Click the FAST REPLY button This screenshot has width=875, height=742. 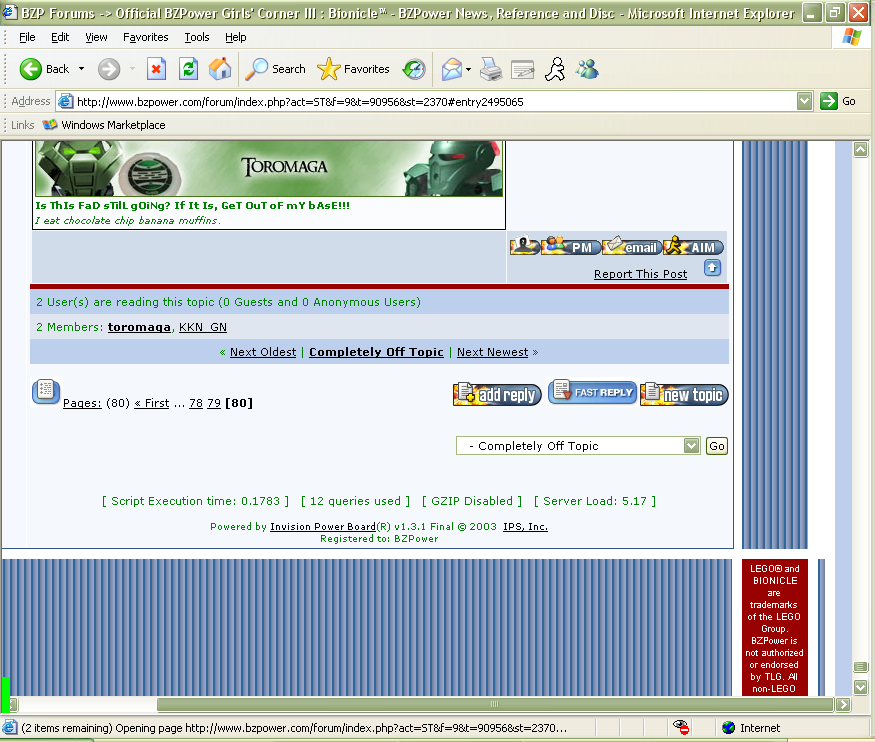[592, 392]
